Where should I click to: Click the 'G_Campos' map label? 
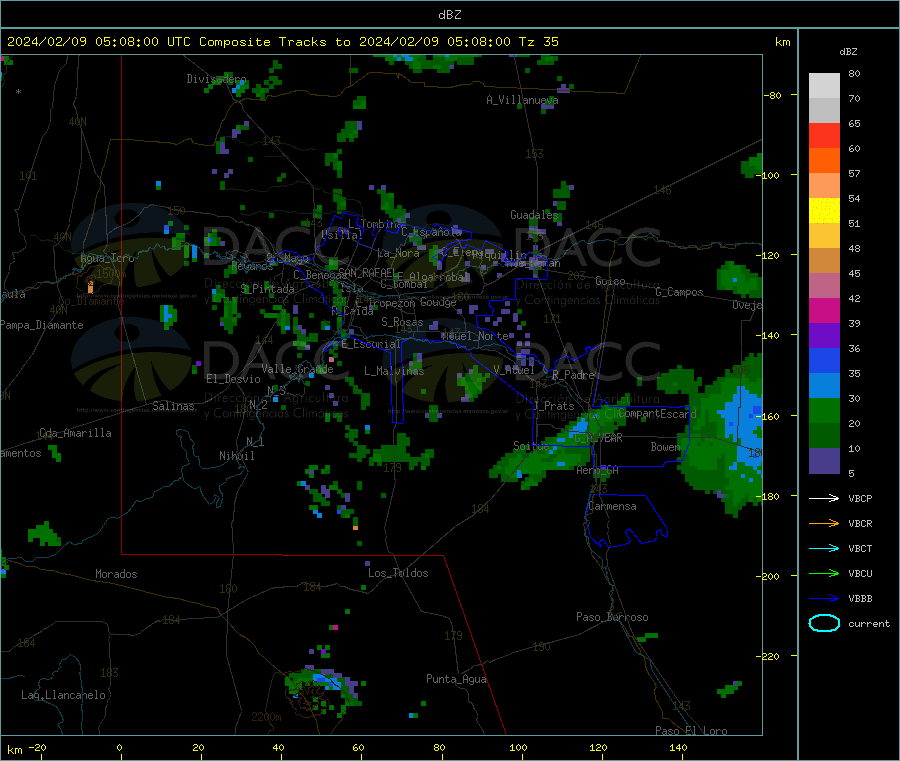coord(679,292)
